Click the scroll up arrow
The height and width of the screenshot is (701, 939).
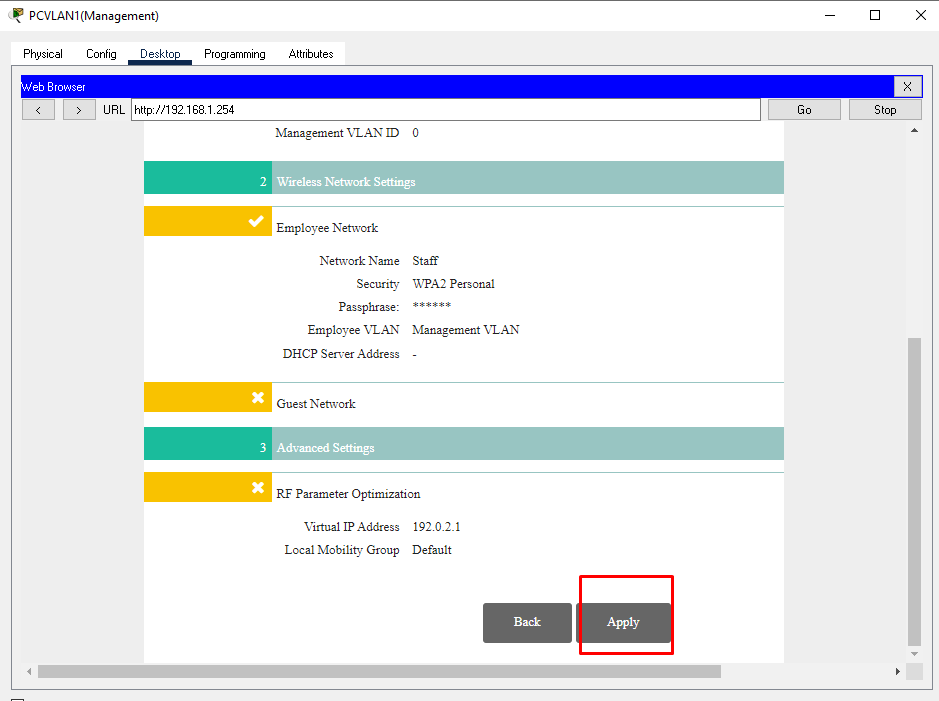click(x=914, y=131)
